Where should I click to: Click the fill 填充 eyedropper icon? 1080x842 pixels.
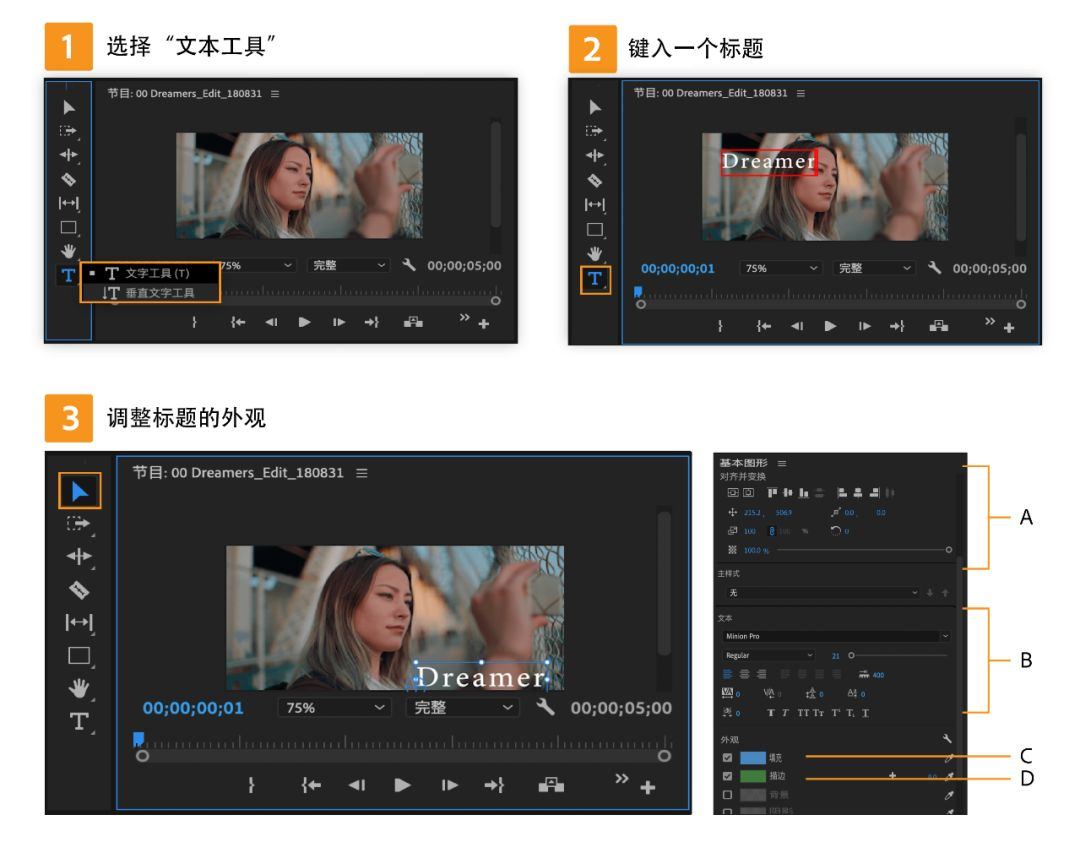click(949, 758)
